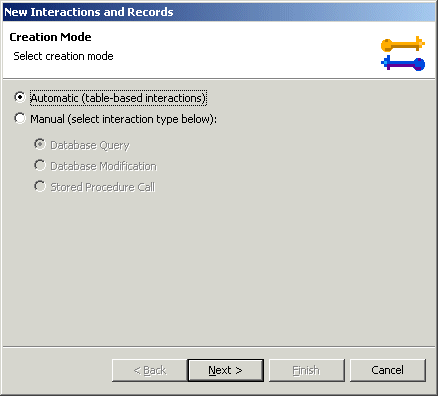Choose the Database Query radio circle
The image size is (438, 396).
pos(40,144)
